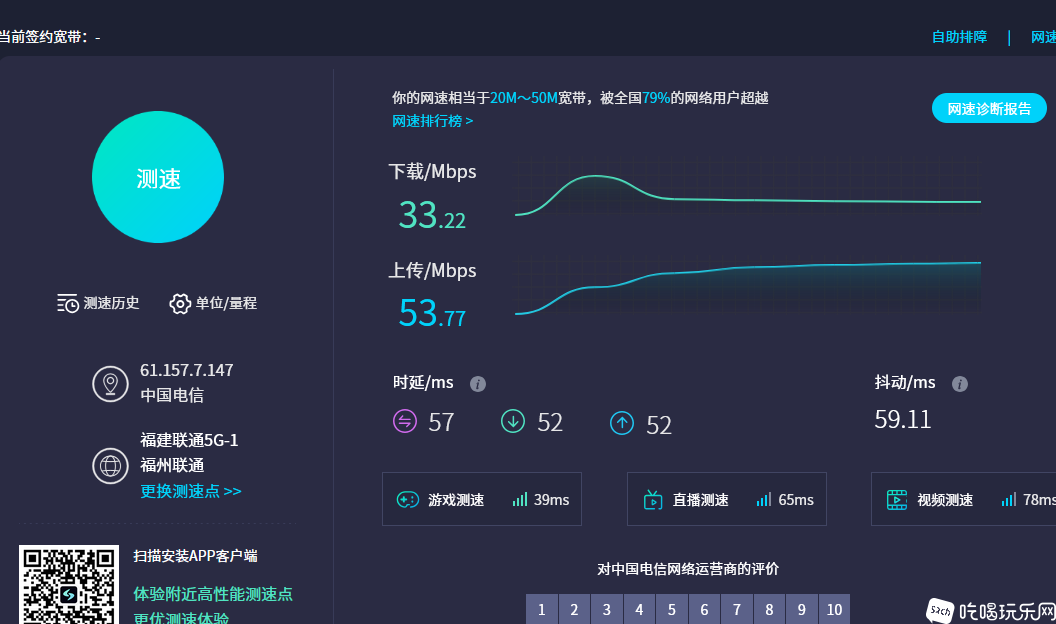This screenshot has height=624, width=1056.
Task: Click the 扫描安装APP客户端 text
Action: pyautogui.click(x=195, y=556)
